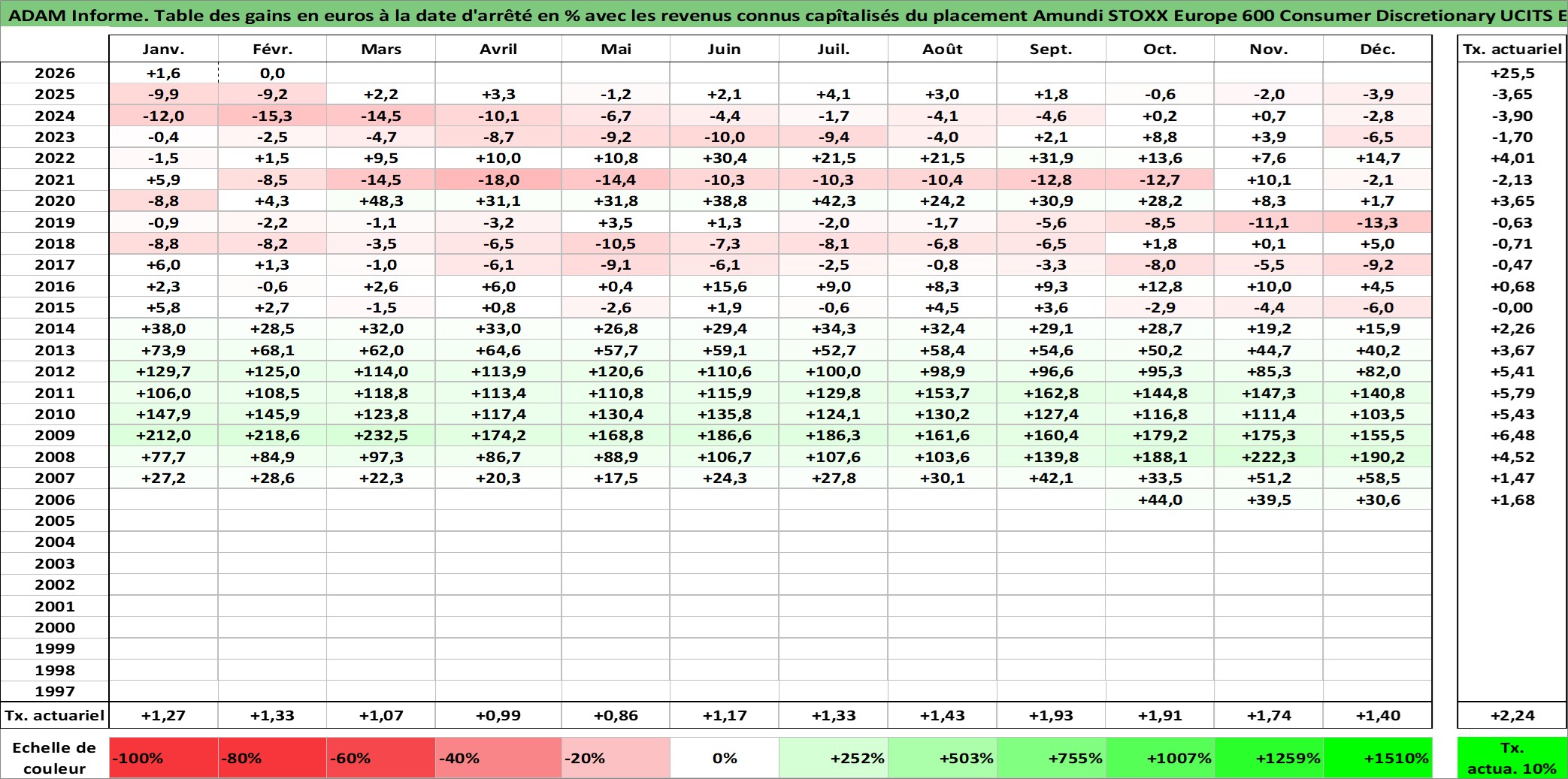
Task: Click the 0,0 cell for February 2026
Action: [272, 73]
